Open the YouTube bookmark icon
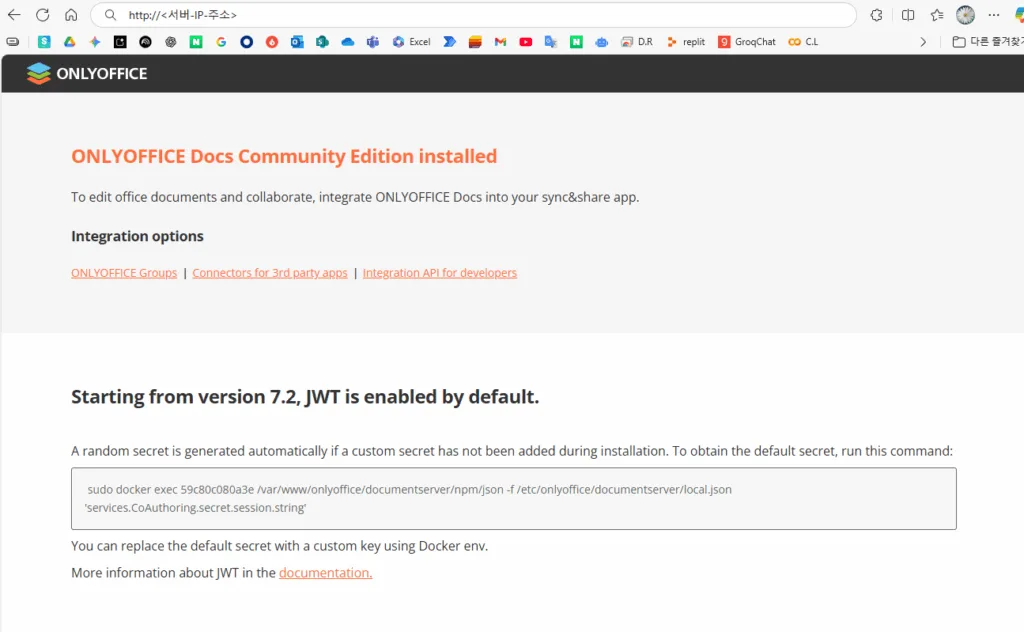The image size is (1024, 632). (526, 42)
